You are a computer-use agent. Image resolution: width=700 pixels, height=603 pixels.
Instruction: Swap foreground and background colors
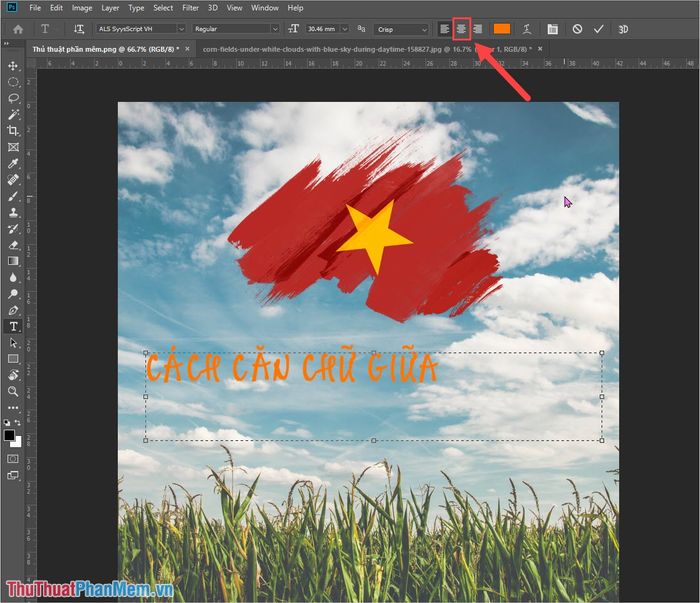18,422
